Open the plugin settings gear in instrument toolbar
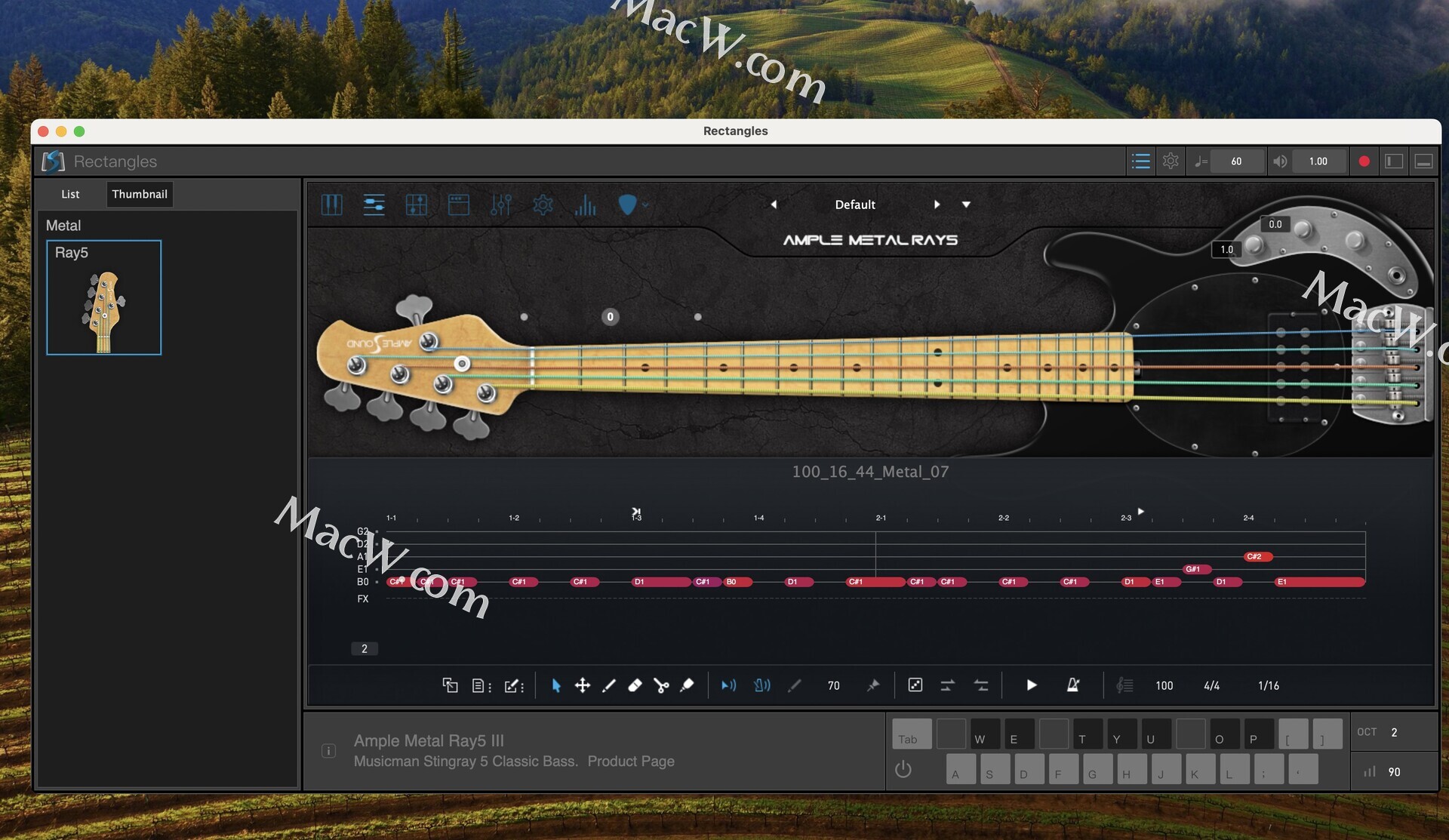1449x840 pixels. 543,205
